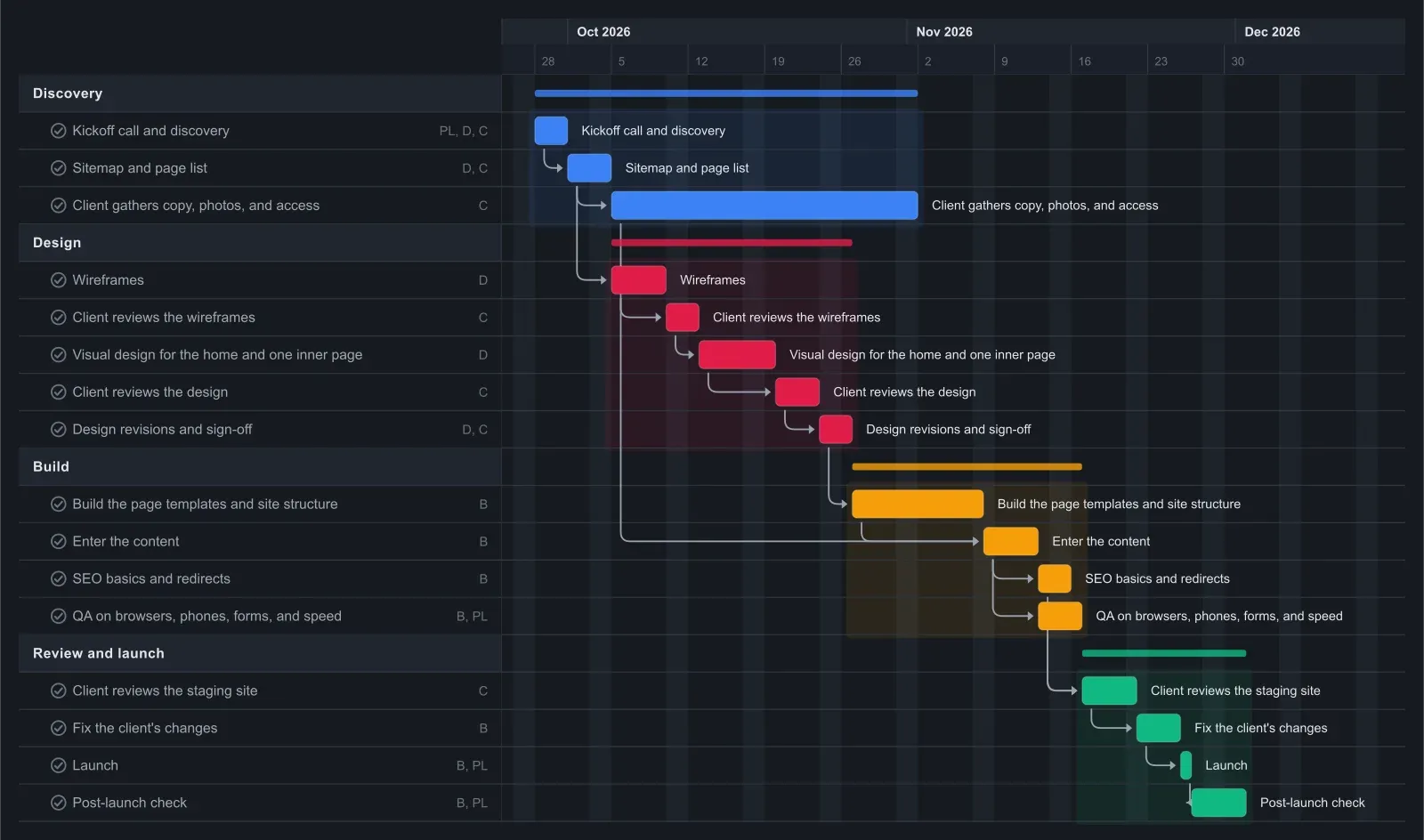Select the red Design revisions and sign-off bar
Screen dimensions: 1424x840
836,430
